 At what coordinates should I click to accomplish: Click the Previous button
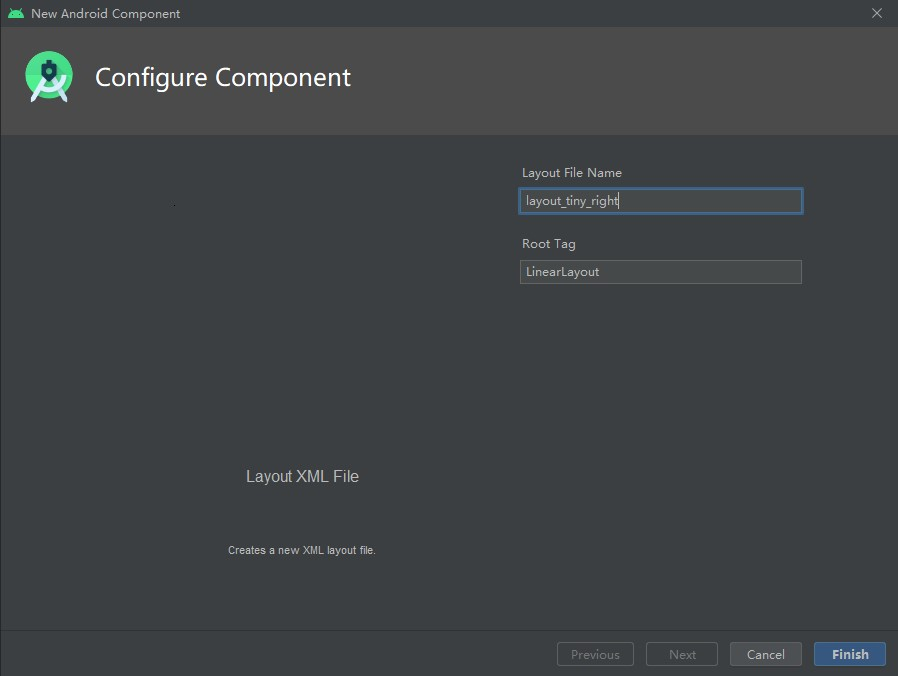point(595,654)
